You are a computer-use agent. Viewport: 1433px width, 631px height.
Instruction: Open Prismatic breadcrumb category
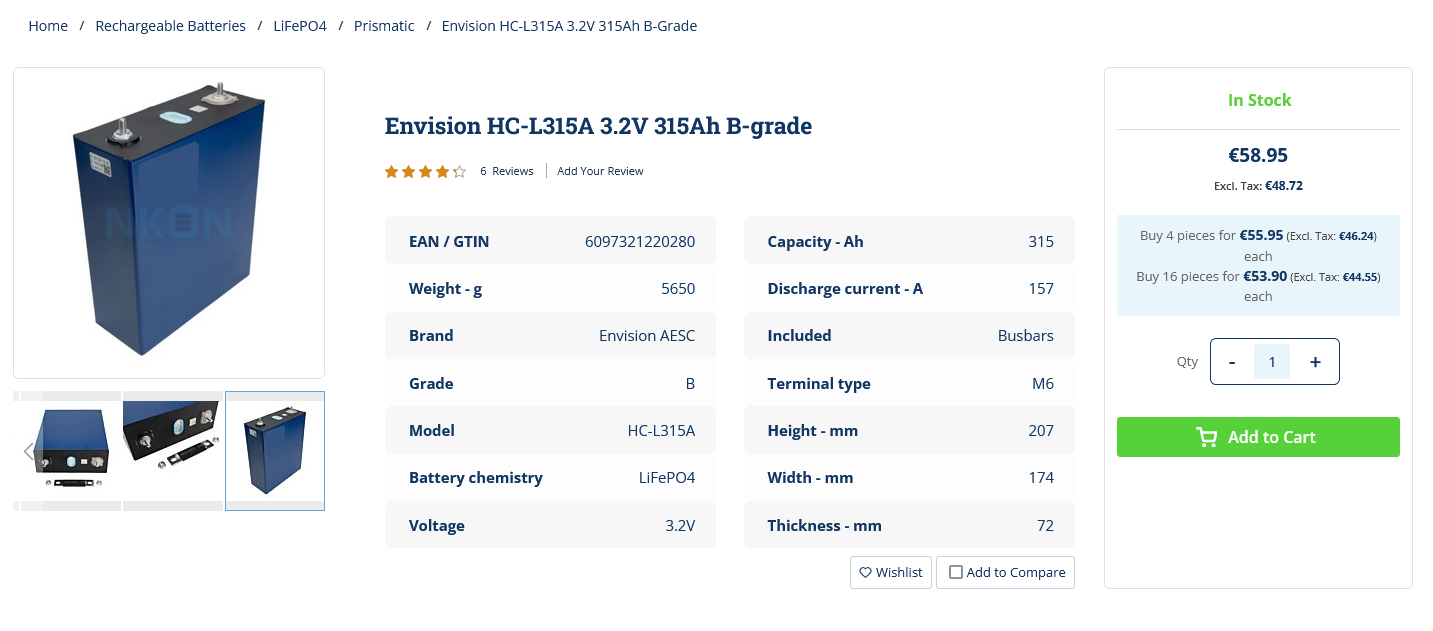(384, 26)
